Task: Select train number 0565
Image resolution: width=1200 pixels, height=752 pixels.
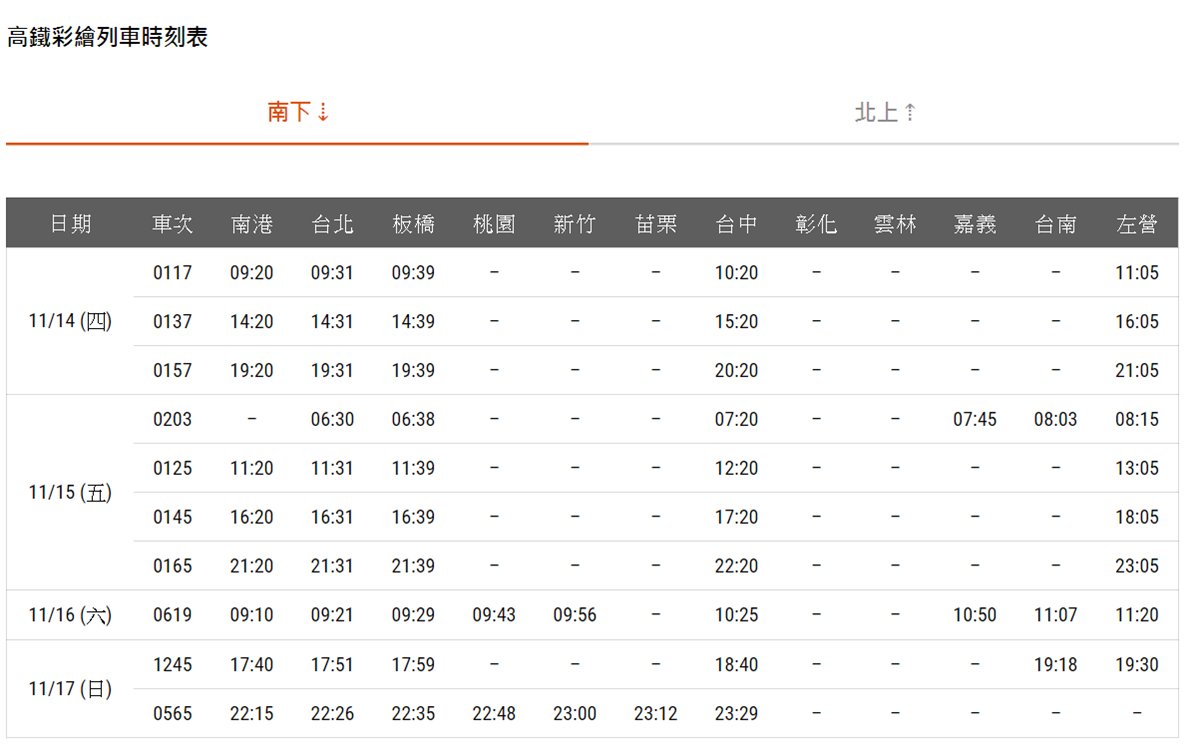Action: [x=172, y=714]
